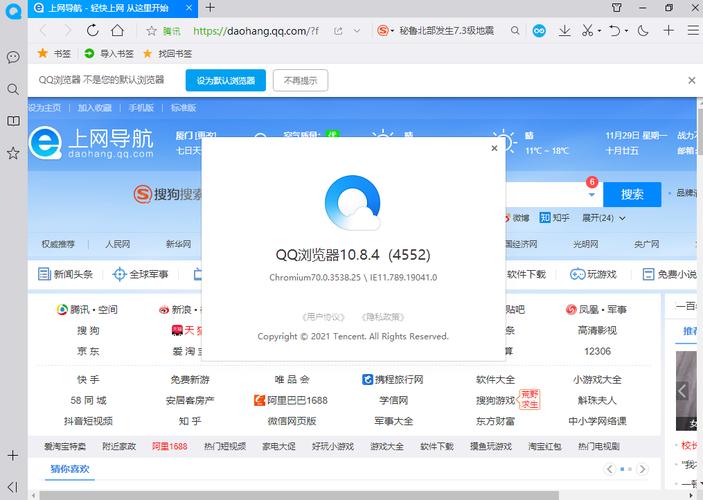Dismiss the default browser notification bar
This screenshot has height=500, width=703.
click(x=692, y=80)
